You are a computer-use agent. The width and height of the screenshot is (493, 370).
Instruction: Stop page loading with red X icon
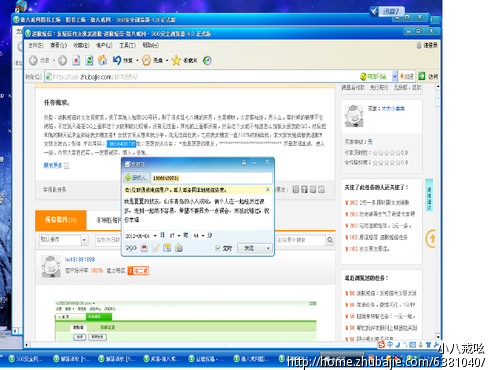(76, 60)
